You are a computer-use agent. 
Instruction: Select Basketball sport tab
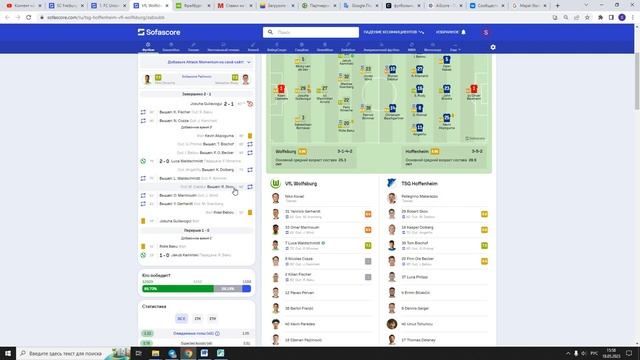[171, 47]
